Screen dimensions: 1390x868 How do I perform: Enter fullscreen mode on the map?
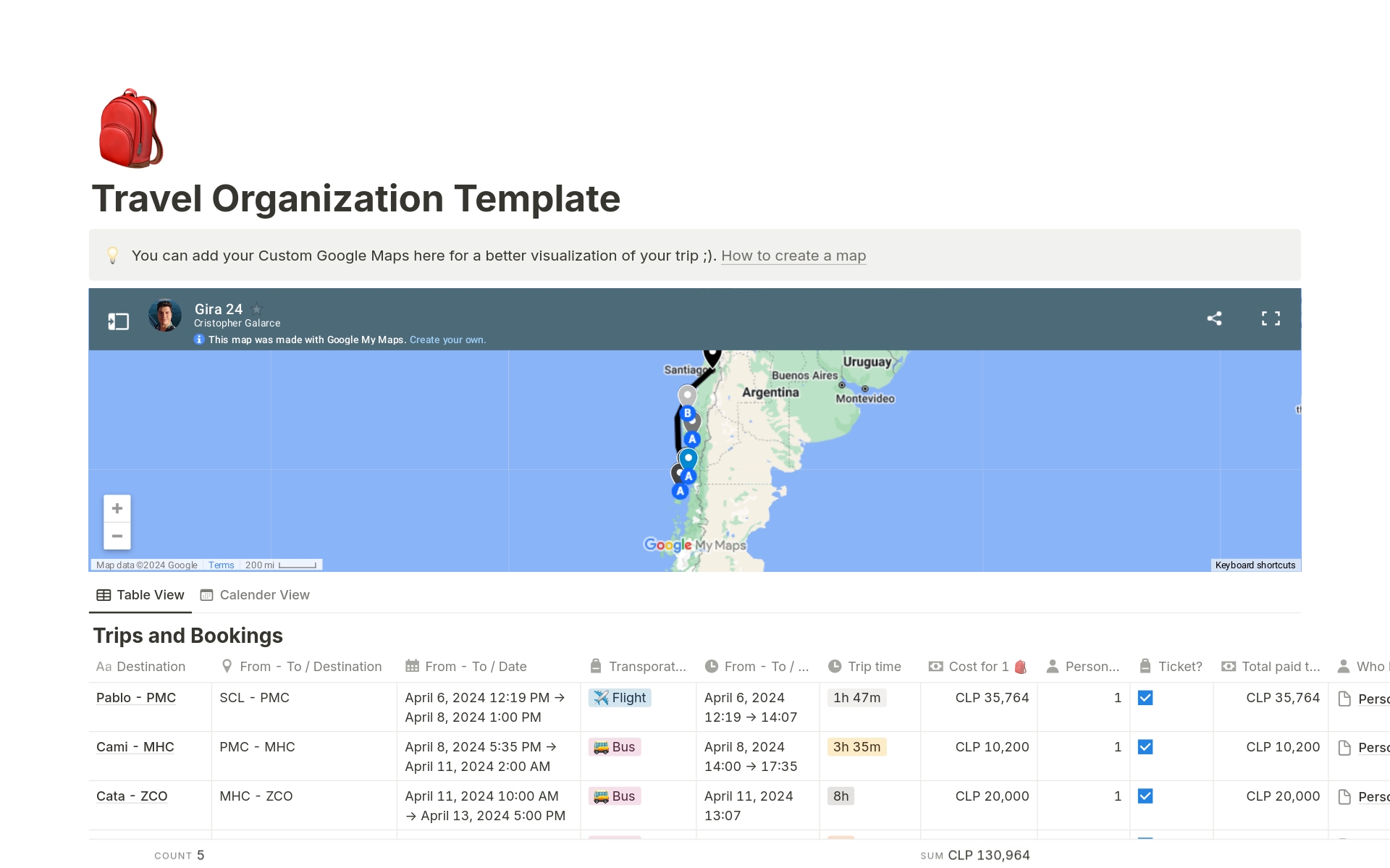point(1272,318)
